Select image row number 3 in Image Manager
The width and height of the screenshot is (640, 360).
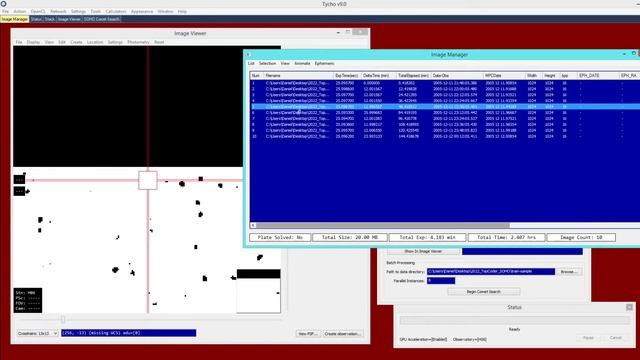[445, 95]
